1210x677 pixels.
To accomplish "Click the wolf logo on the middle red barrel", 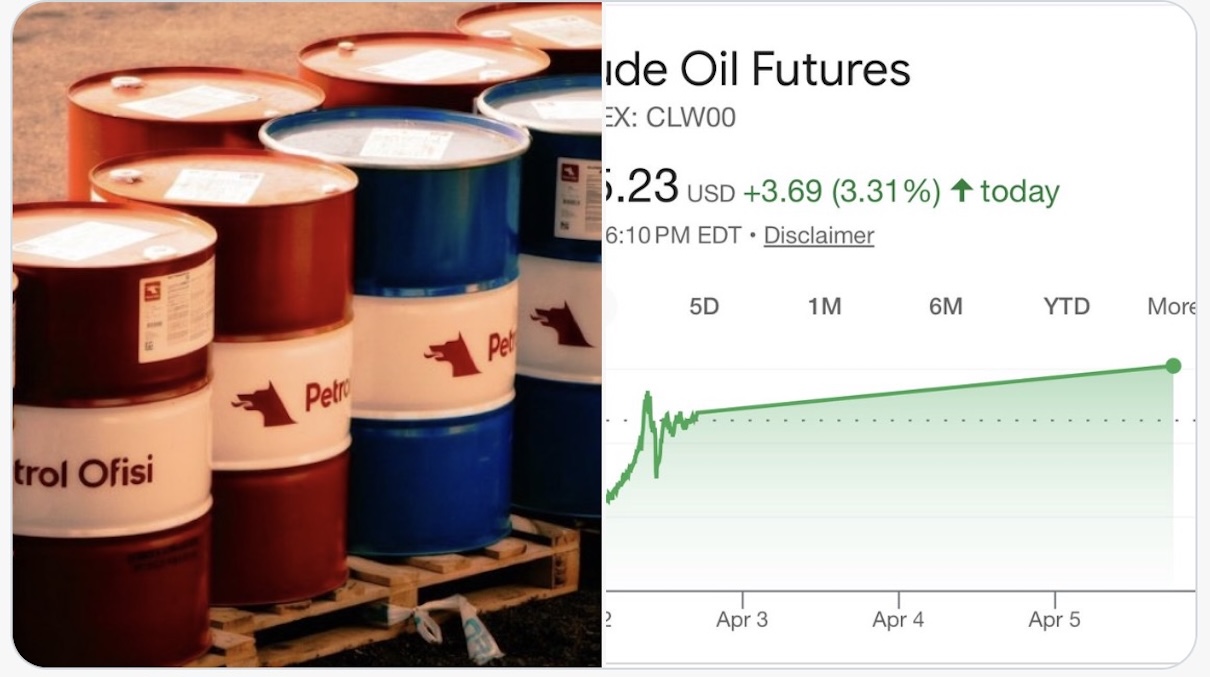I will (262, 400).
